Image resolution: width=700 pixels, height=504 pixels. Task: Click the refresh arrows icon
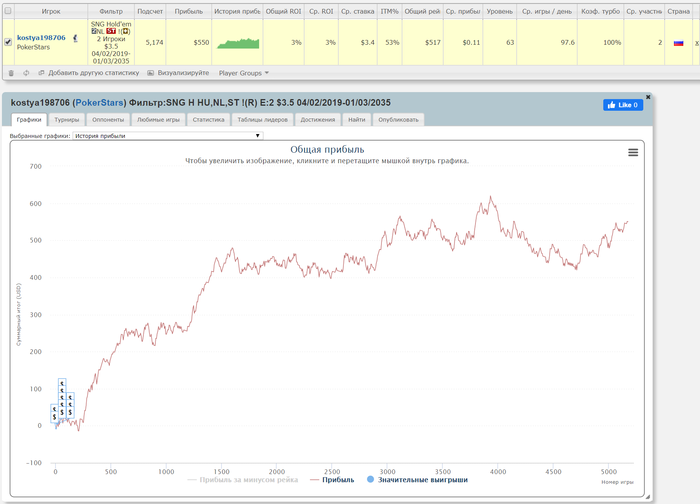26,73
